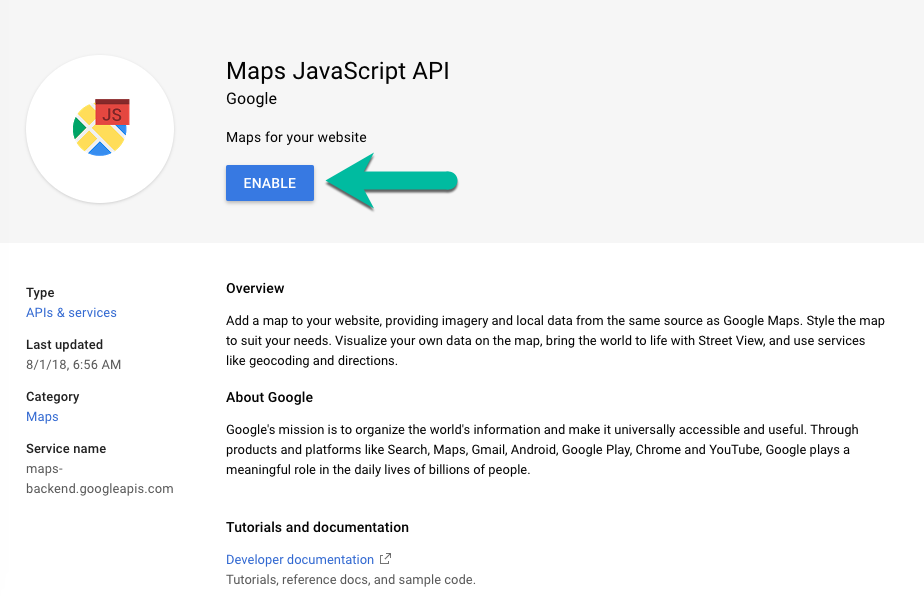Select the service name maps-backend.googleapis.com

100,479
